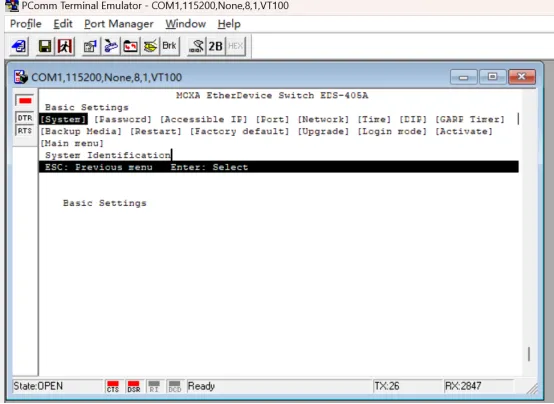Open the Profile menu
This screenshot has height=404, width=554.
[x=26, y=24]
